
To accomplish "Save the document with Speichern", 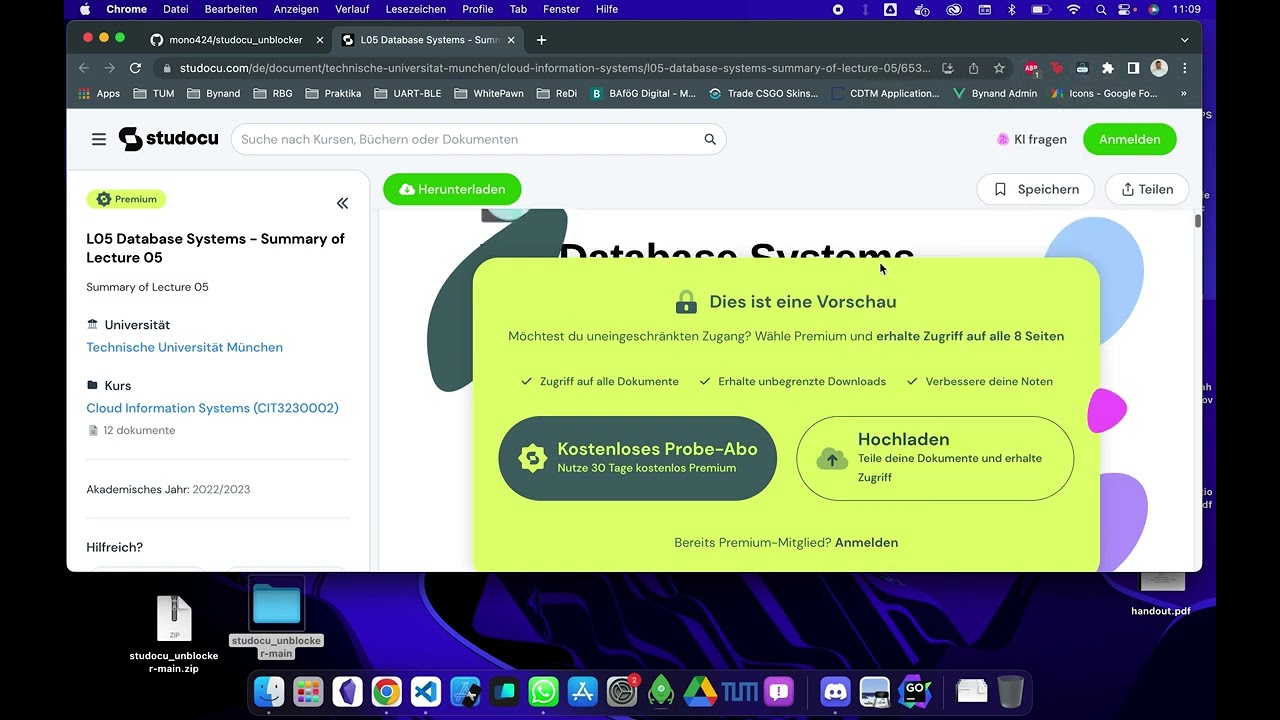I will click(1035, 189).
